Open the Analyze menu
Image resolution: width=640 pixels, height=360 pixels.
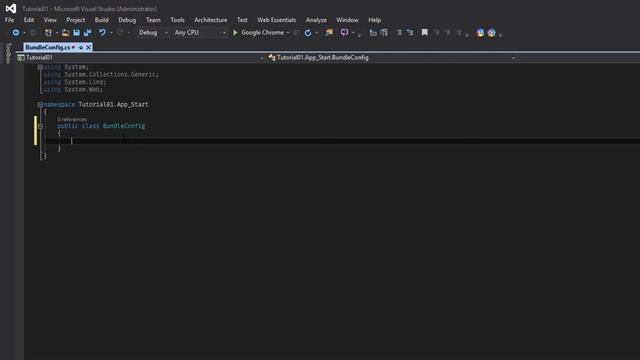point(316,20)
